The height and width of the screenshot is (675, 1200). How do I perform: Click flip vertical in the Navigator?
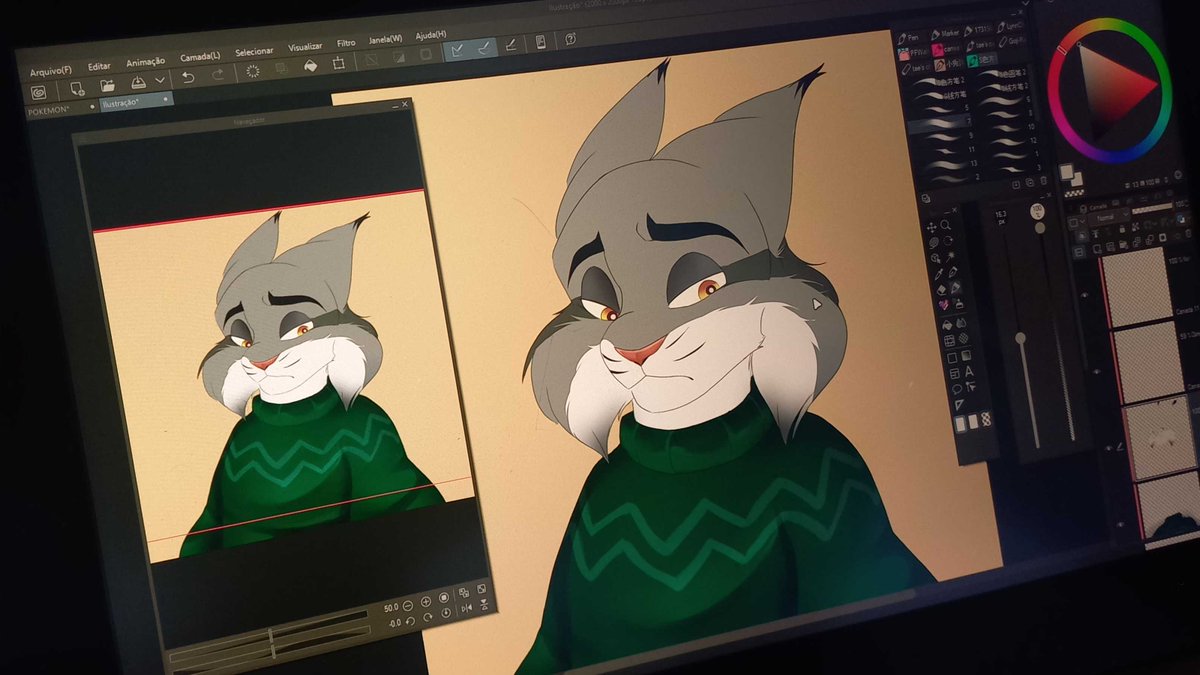(484, 604)
